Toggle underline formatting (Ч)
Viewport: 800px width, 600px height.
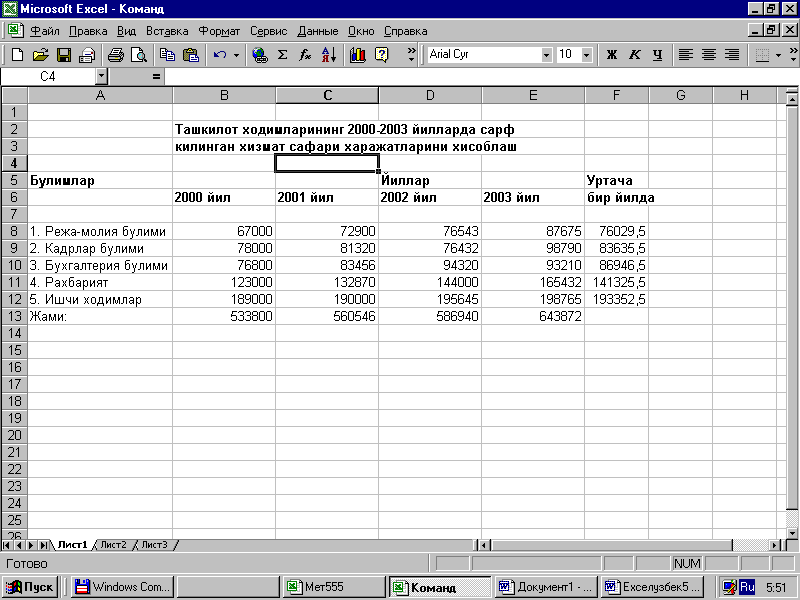[x=658, y=54]
